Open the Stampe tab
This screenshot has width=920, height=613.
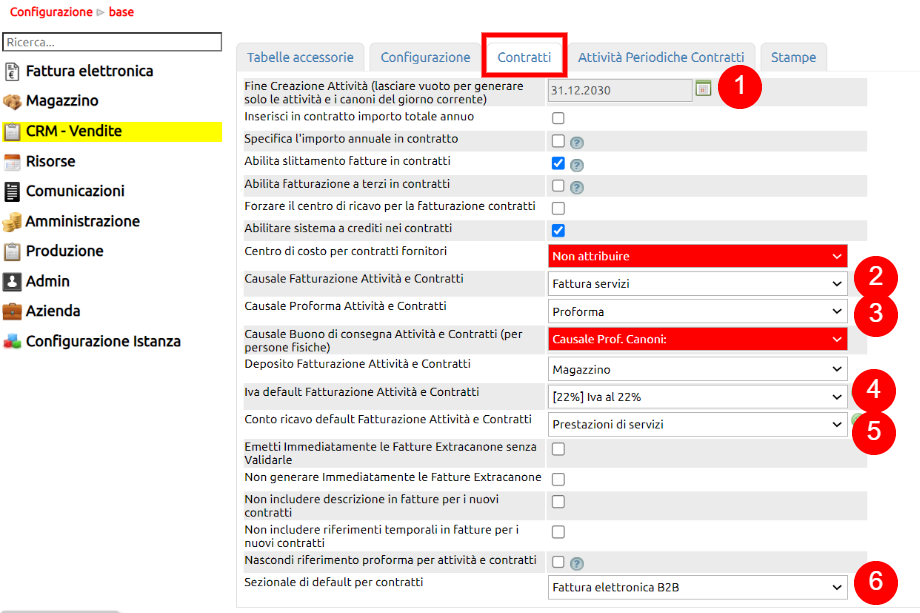pos(793,57)
